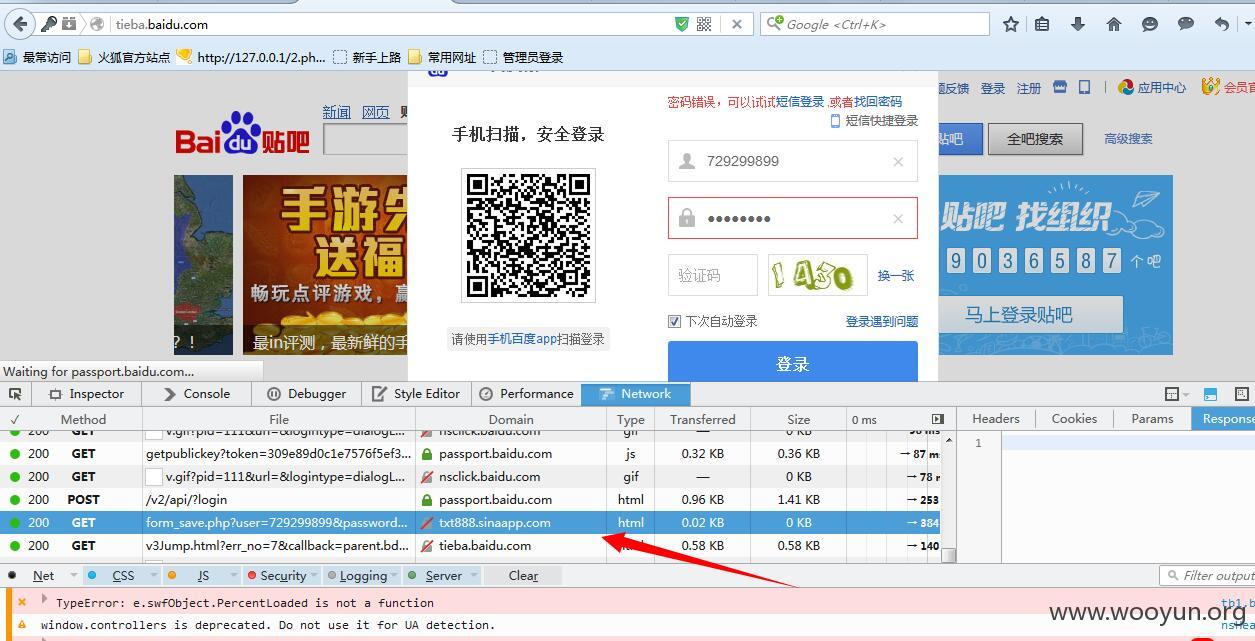1255x641 pixels.
Task: Open the downloads arrow icon
Action: pos(1078,24)
